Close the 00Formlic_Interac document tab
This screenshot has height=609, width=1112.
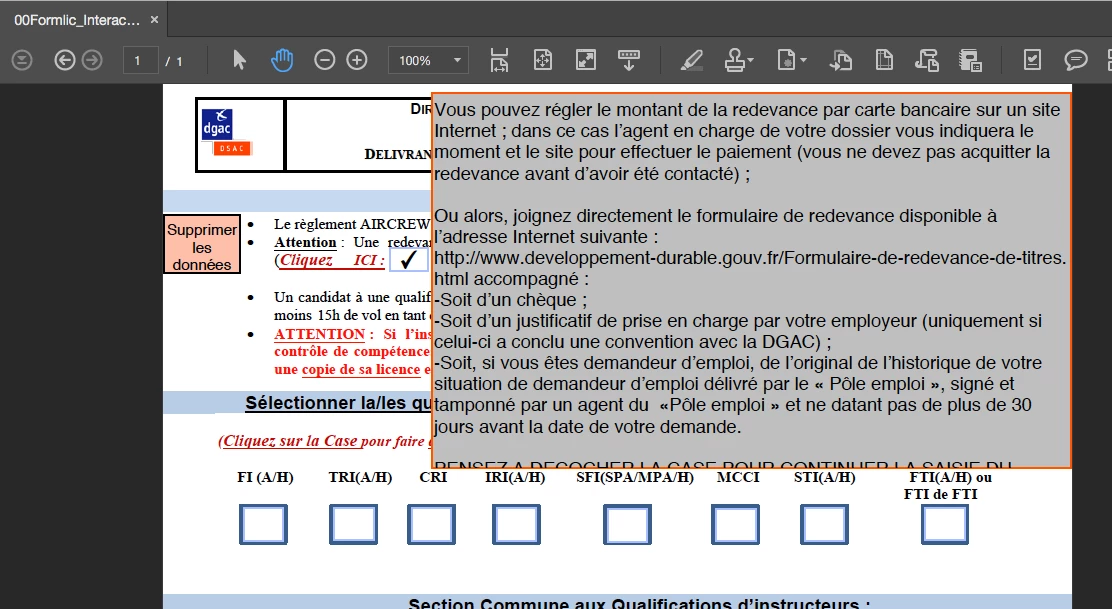click(154, 20)
